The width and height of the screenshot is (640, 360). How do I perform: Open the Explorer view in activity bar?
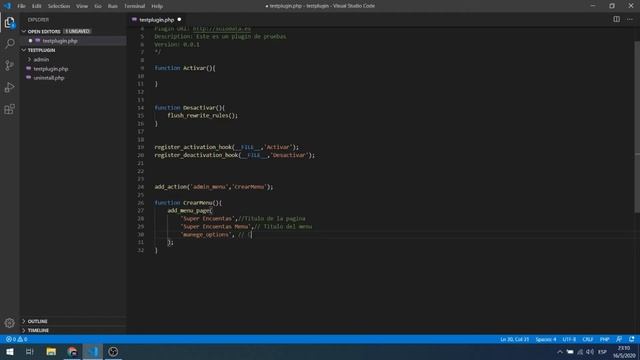coord(9,22)
